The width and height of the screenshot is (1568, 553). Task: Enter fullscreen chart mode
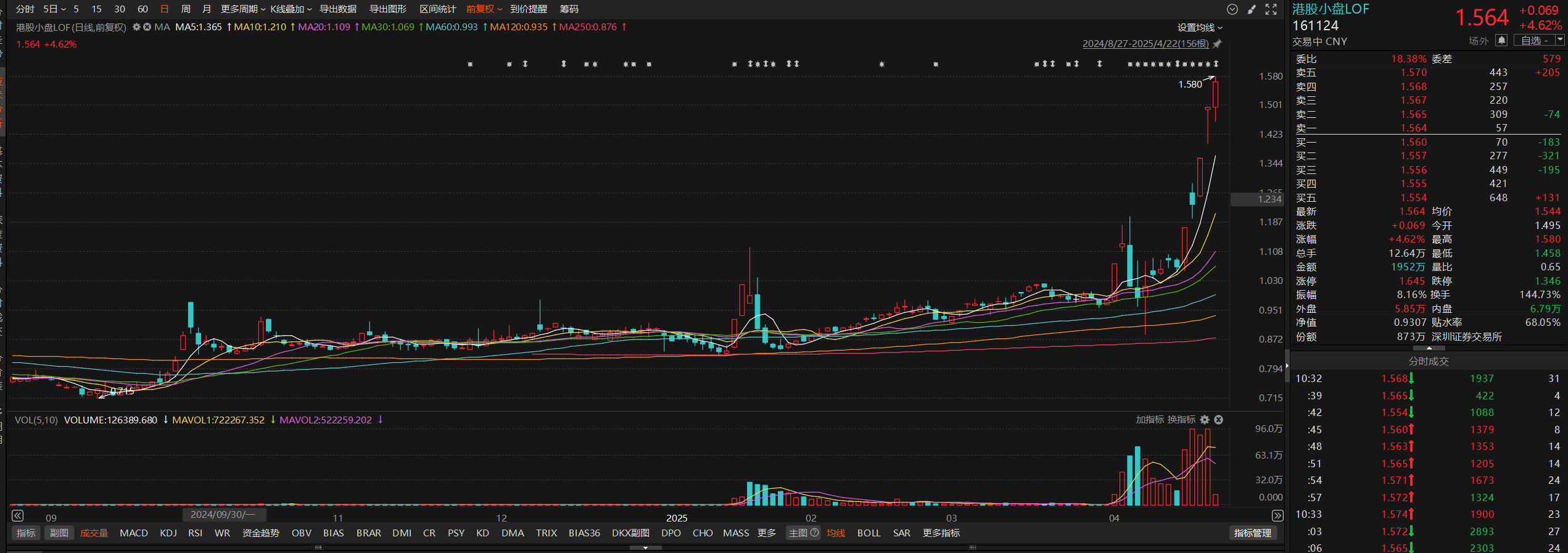pos(1271,9)
